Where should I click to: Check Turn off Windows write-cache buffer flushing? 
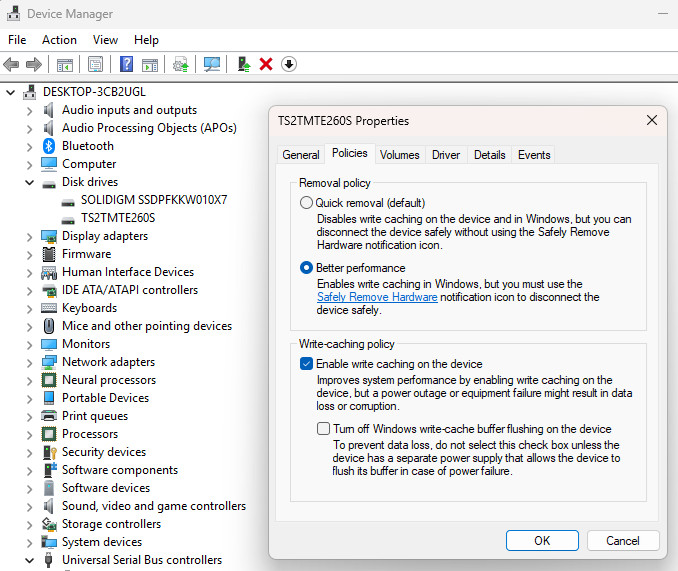(x=323, y=429)
